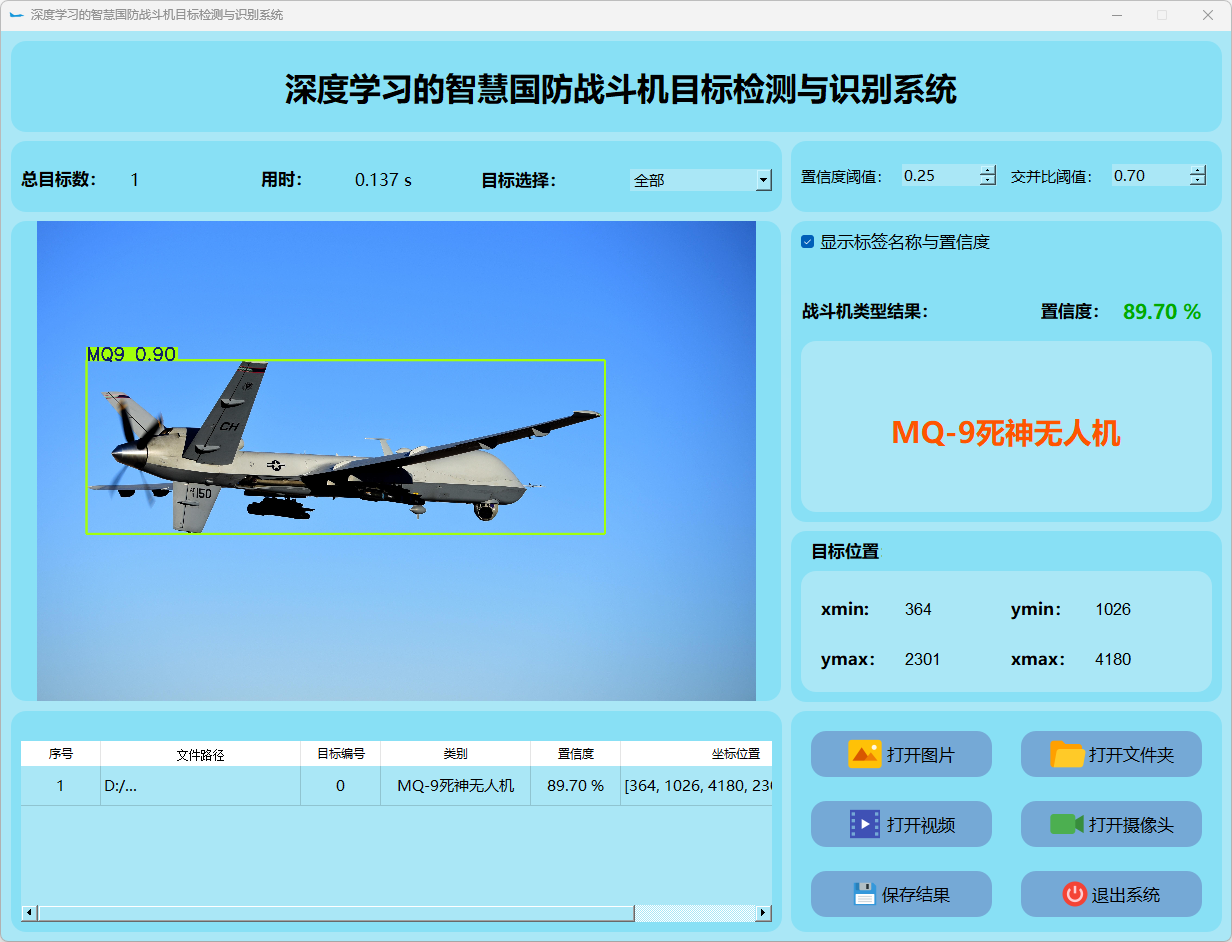Toggle the 显示标签名称与置信度 checkbox

point(808,242)
